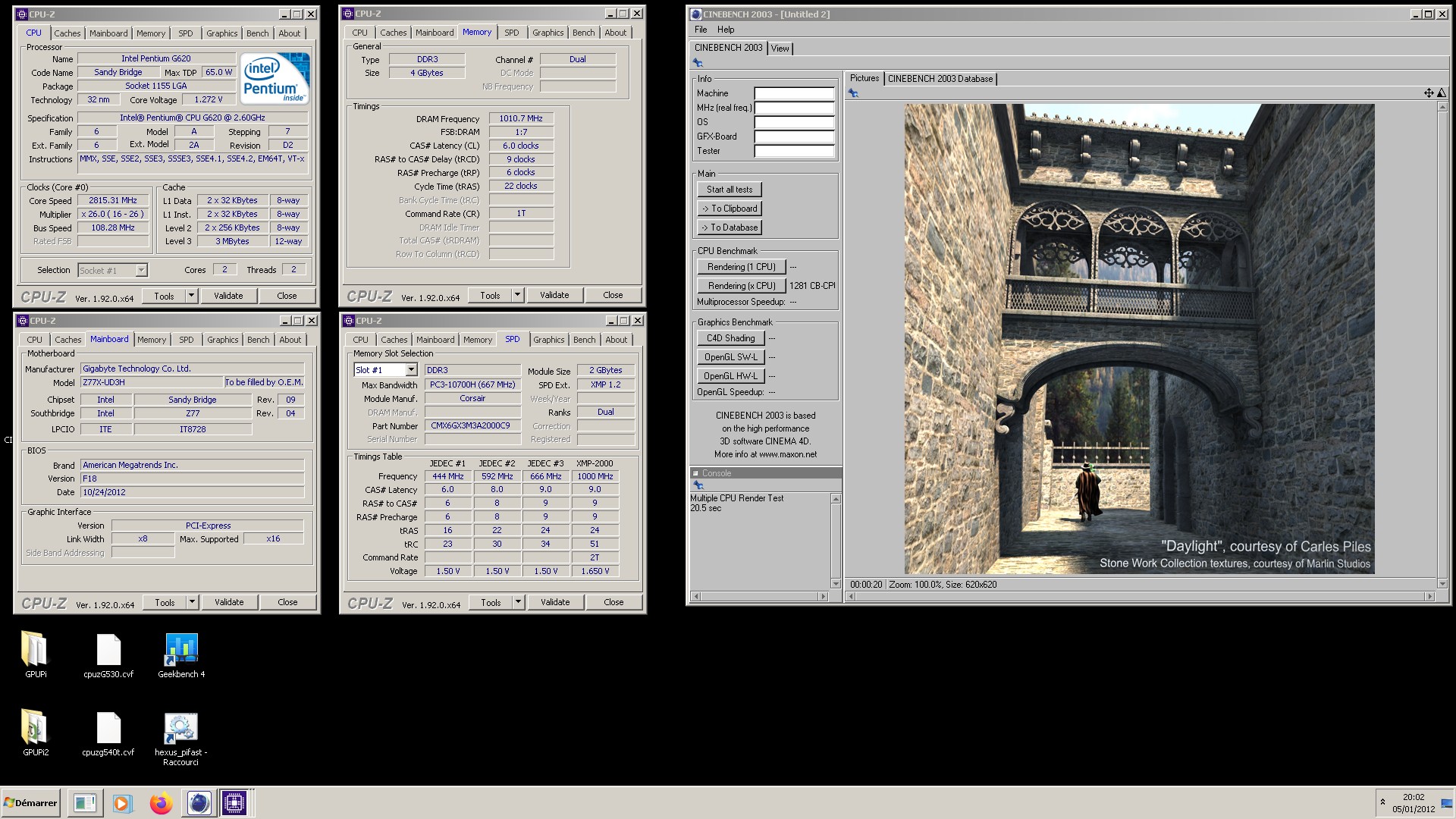
Task: Click the To Clipboard button
Action: tap(730, 209)
